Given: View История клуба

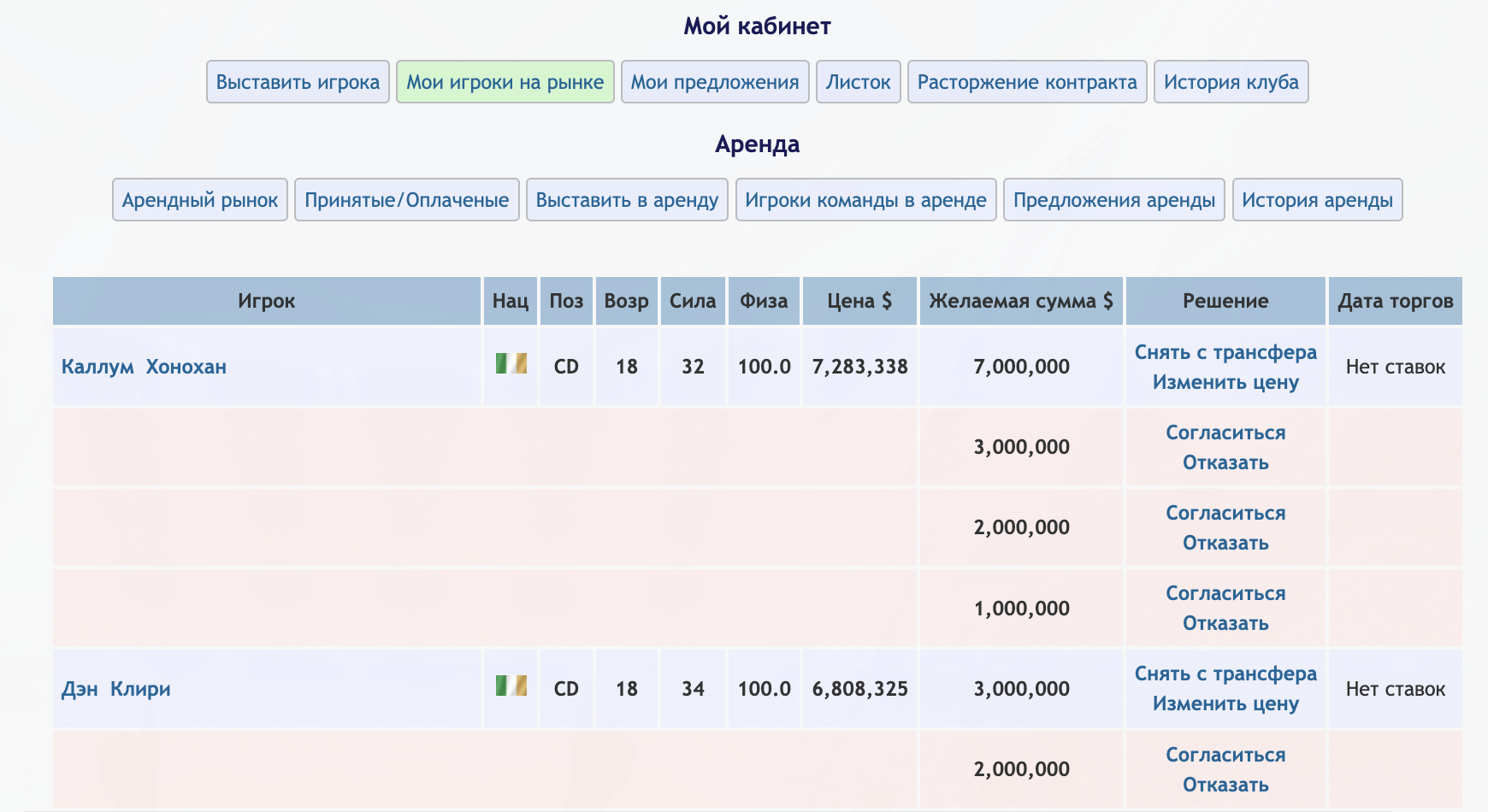Looking at the screenshot, I should point(1231,82).
